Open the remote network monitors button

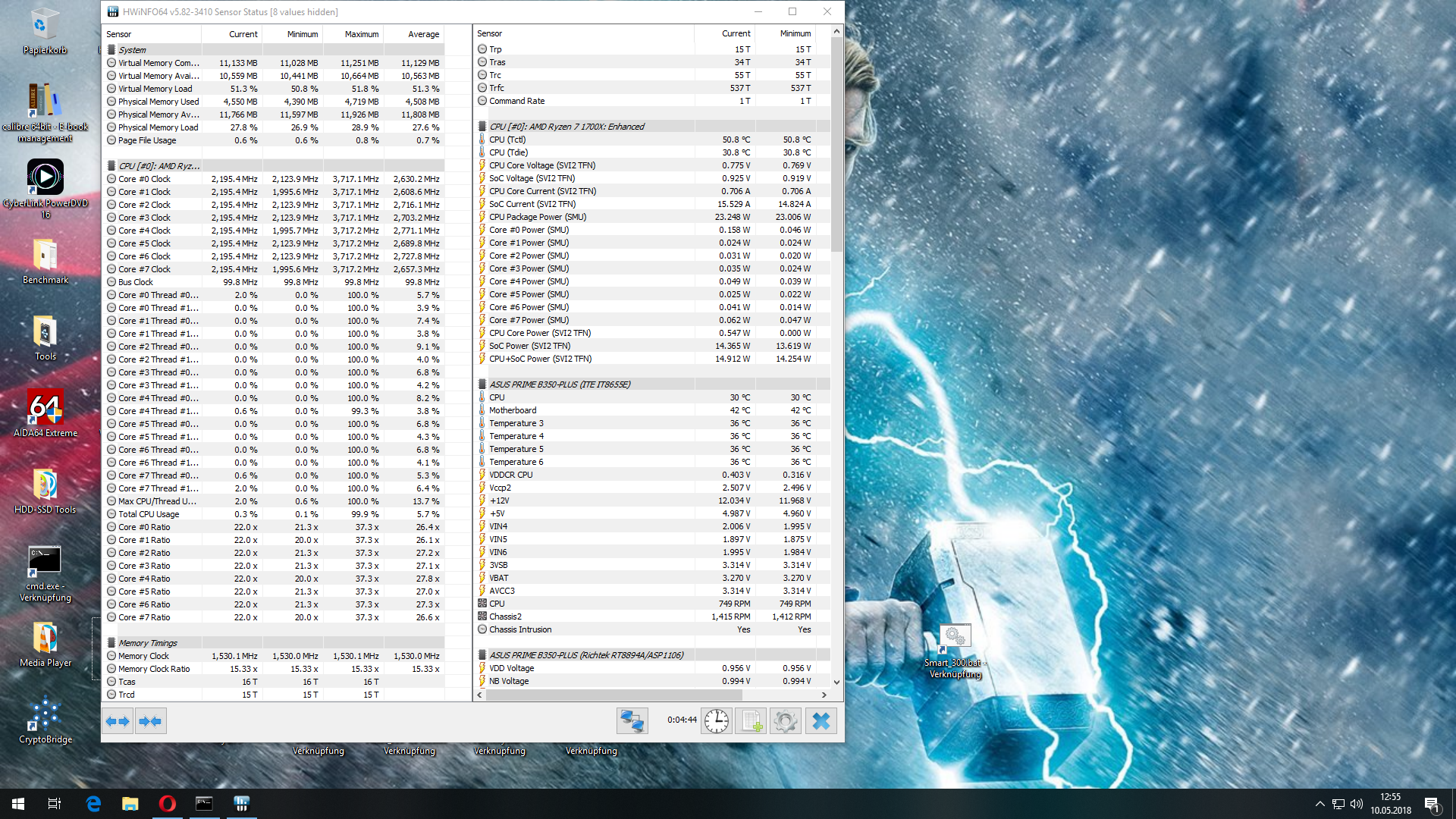pyautogui.click(x=632, y=720)
